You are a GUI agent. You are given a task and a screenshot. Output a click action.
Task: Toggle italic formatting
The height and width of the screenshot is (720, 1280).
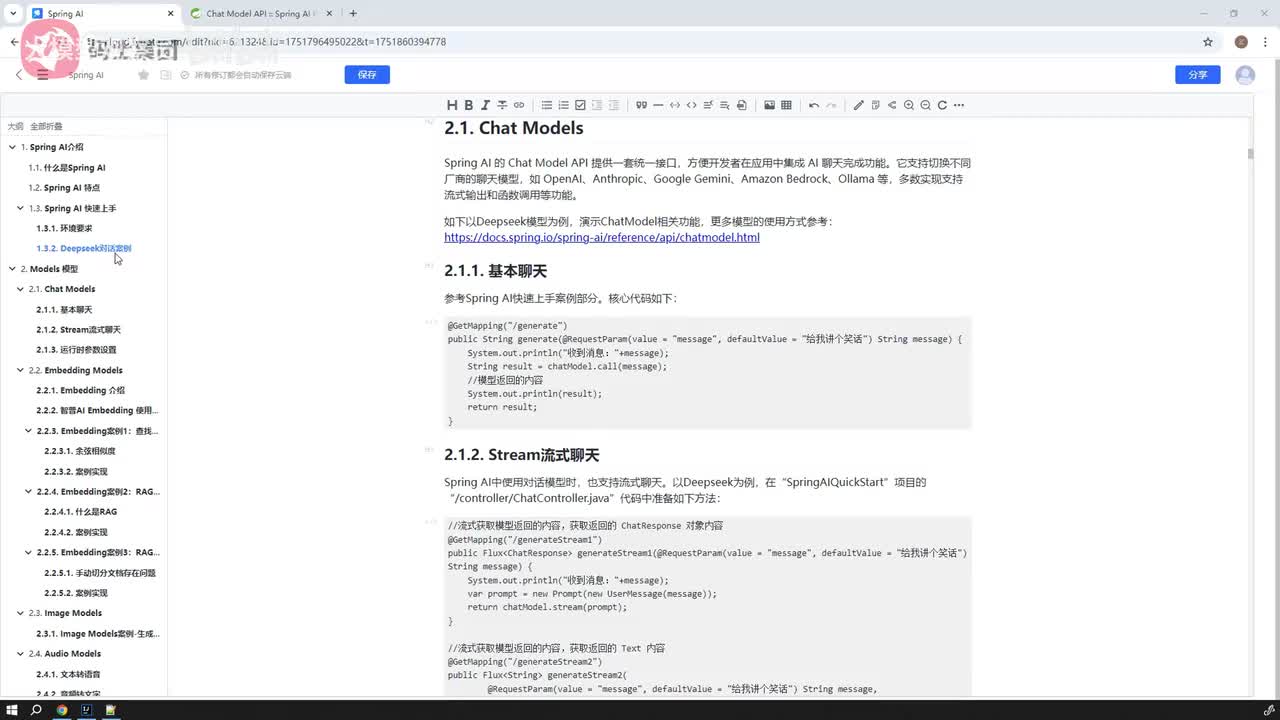[x=485, y=105]
